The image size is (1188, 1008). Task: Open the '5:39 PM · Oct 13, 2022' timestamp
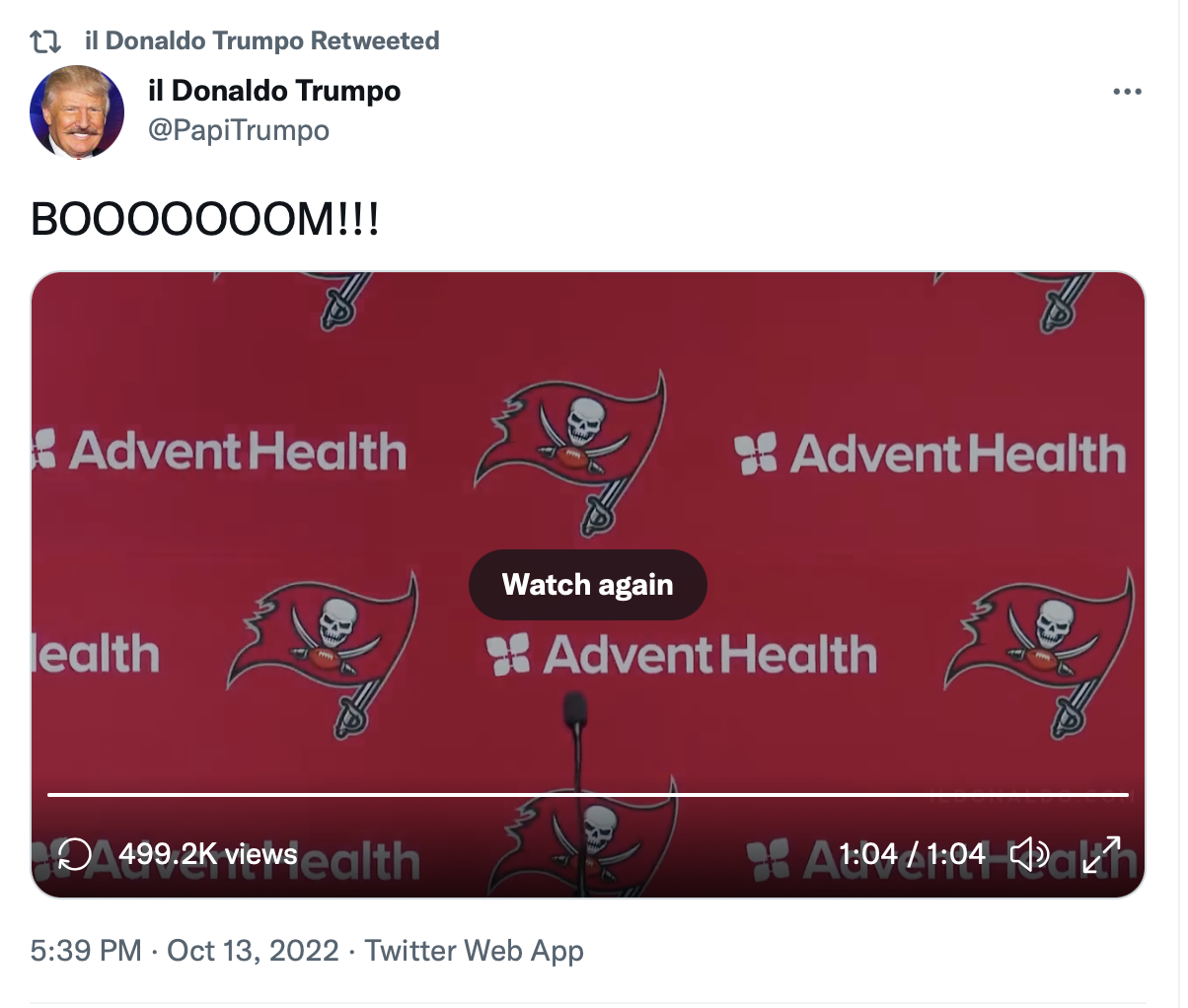[185, 951]
